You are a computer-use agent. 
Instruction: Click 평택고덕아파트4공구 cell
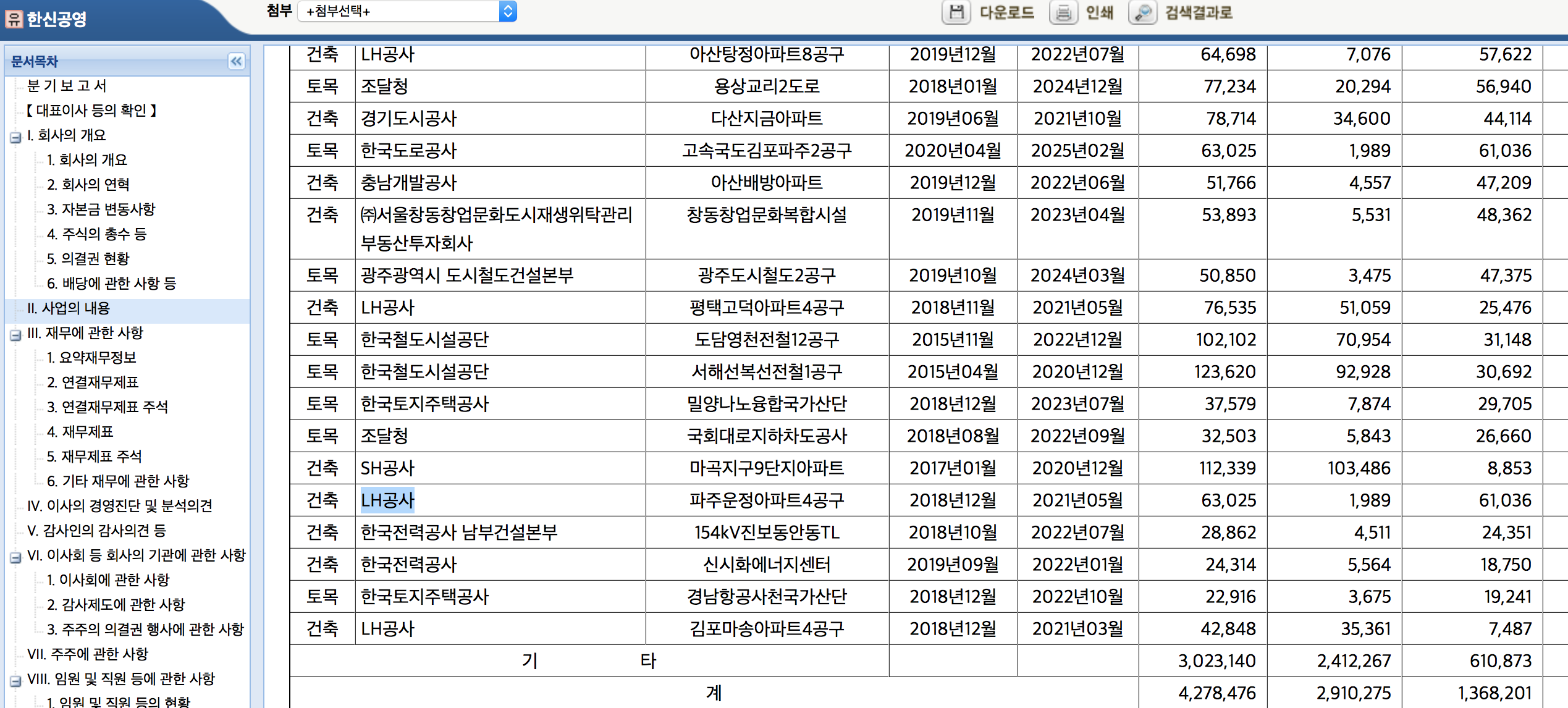767,308
